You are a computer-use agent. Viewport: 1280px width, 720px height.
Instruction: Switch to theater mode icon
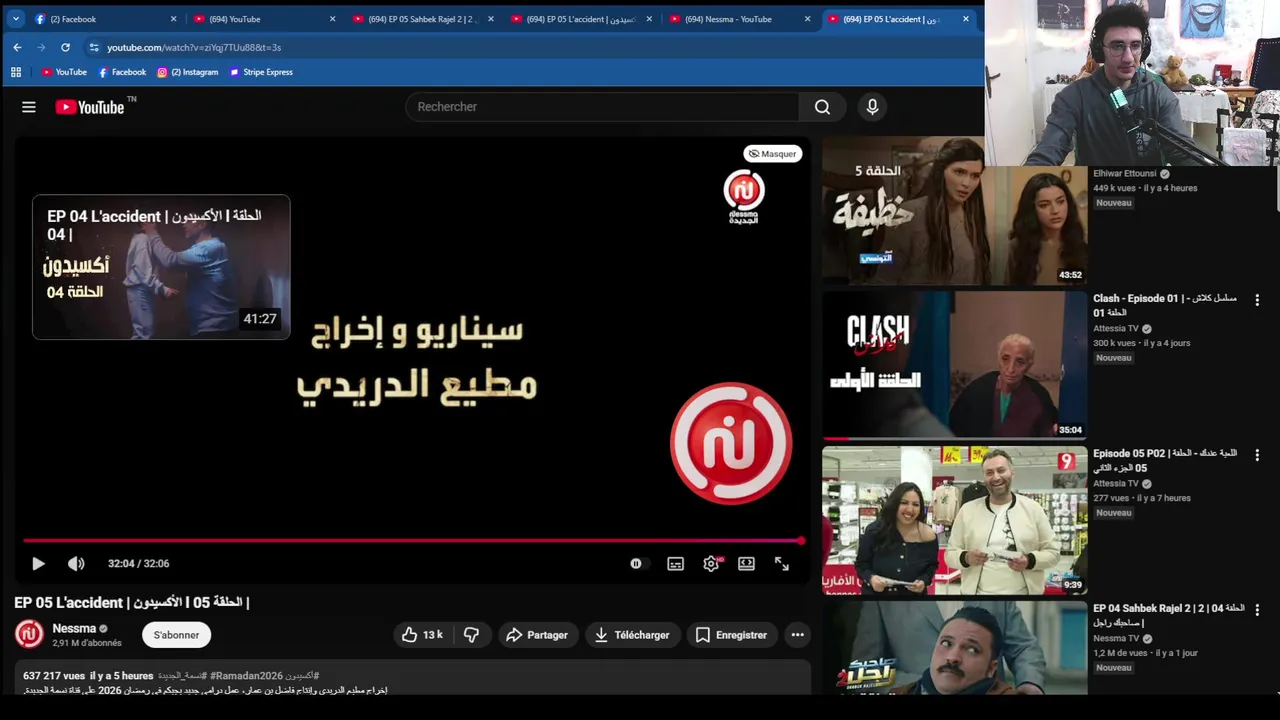point(746,564)
